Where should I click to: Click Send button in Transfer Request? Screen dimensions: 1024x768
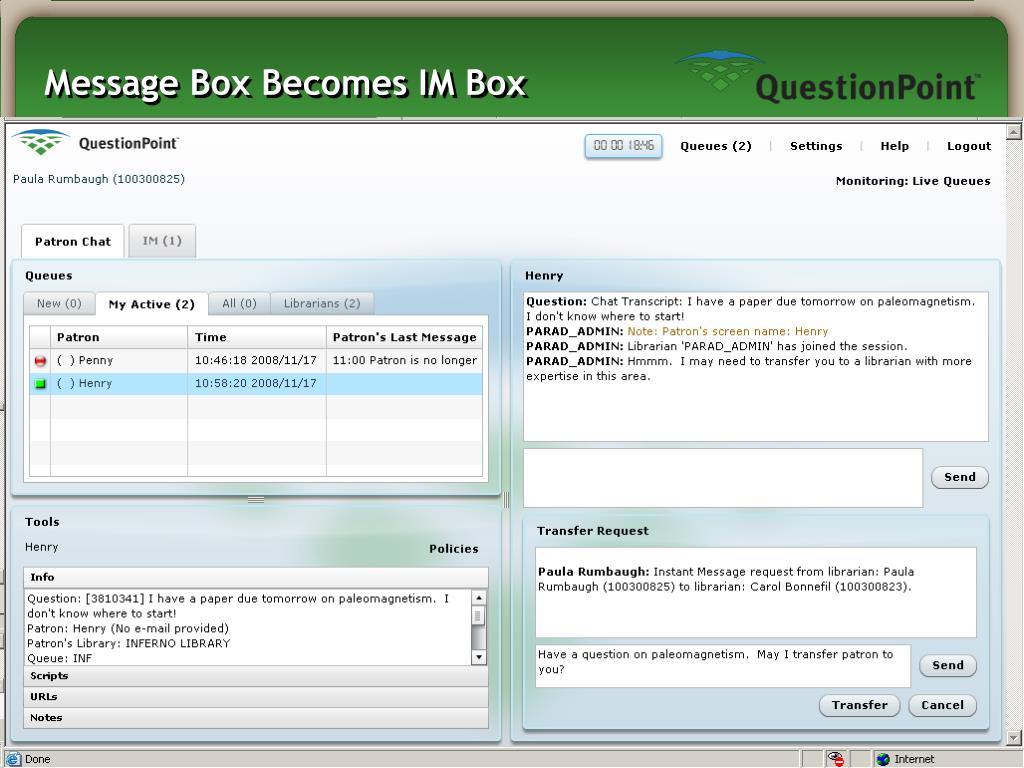tap(948, 665)
